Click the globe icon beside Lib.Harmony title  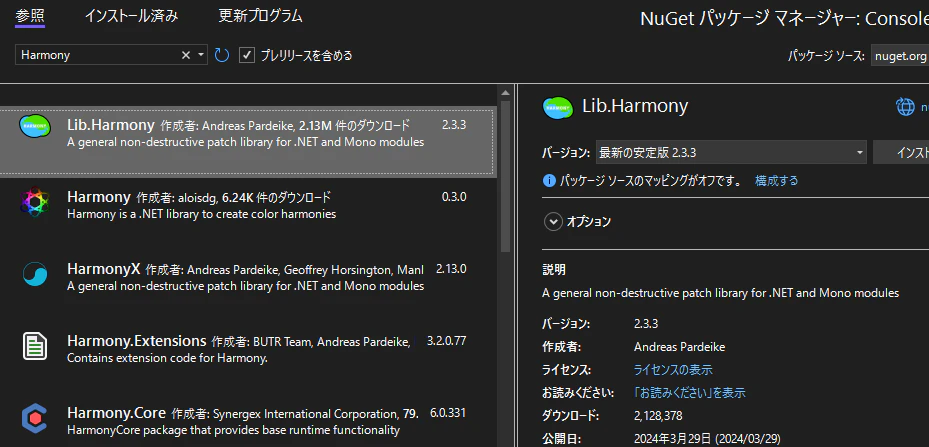[905, 107]
